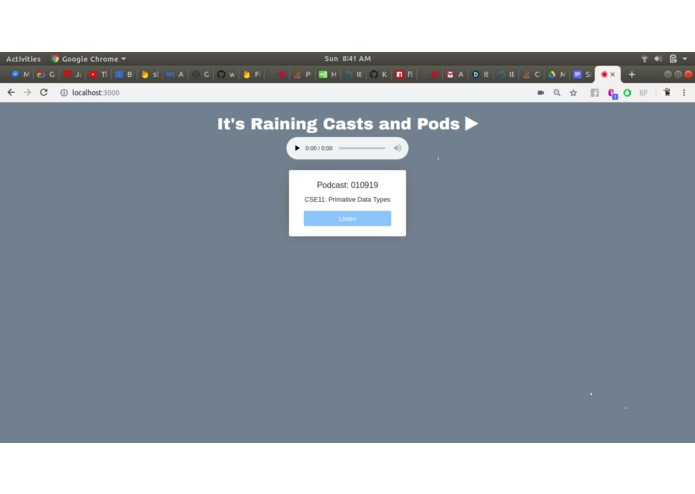Image resolution: width=695 pixels, height=494 pixels.
Task: Click the zoom magnifier icon in address bar
Action: pos(557,93)
